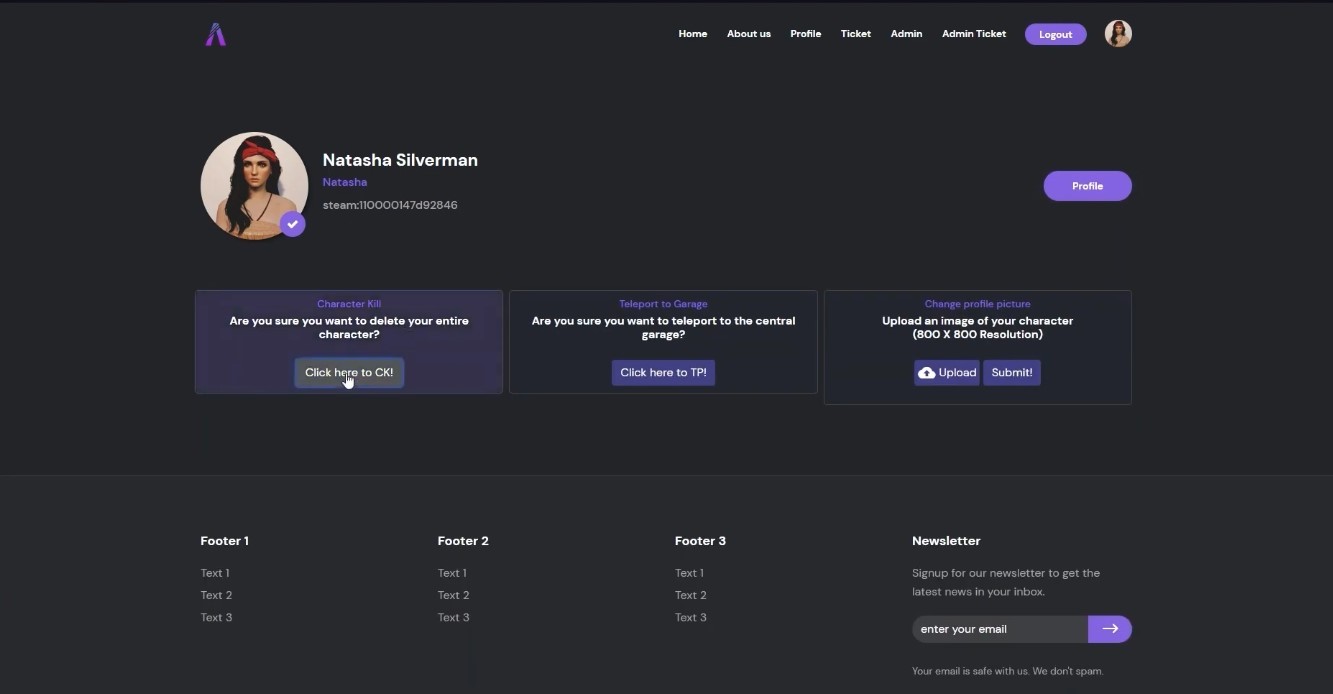This screenshot has width=1333, height=694.
Task: Open the Profile nav link
Action: pyautogui.click(x=805, y=34)
